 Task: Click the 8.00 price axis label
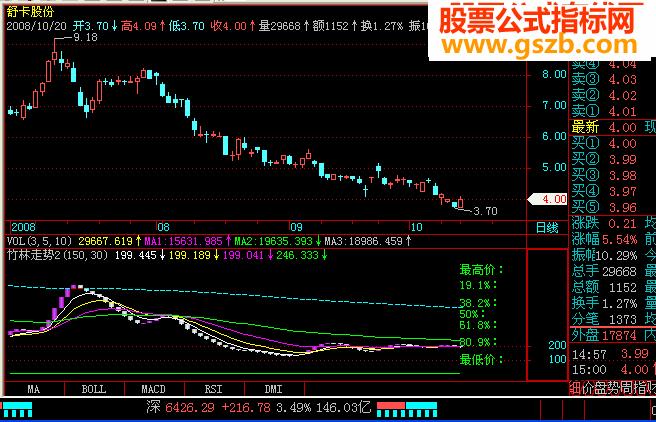pyautogui.click(x=554, y=74)
